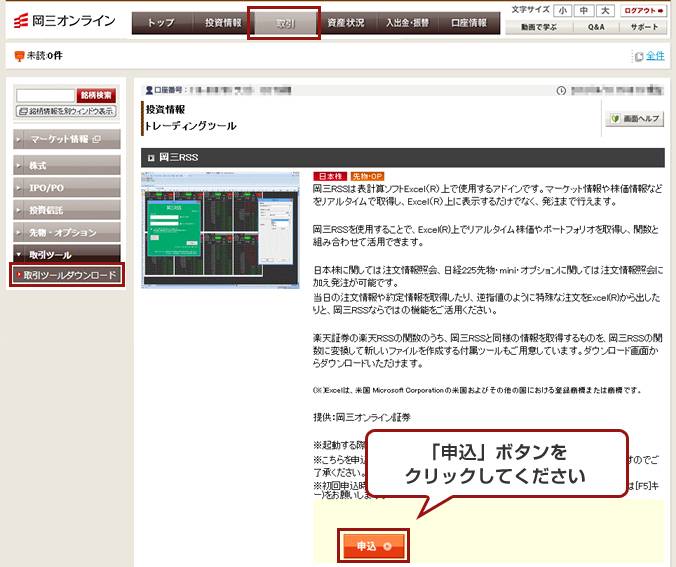Screen dimensions: 676x567
Task: Click the 提供:岡三オンライン証券 text
Action: coord(362,417)
